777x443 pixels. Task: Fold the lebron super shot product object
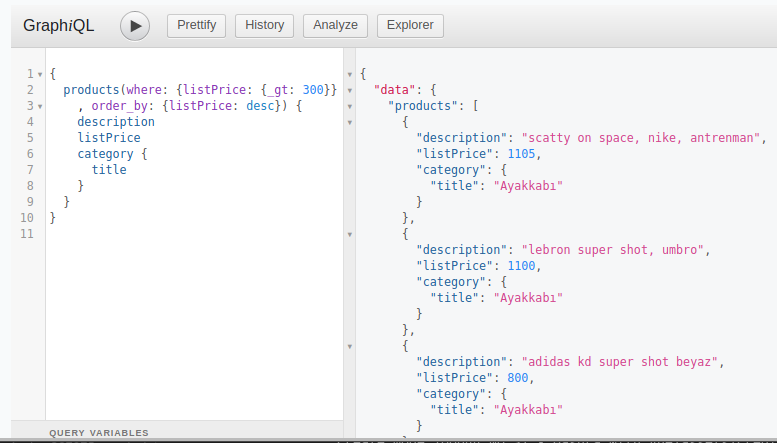tap(349, 234)
